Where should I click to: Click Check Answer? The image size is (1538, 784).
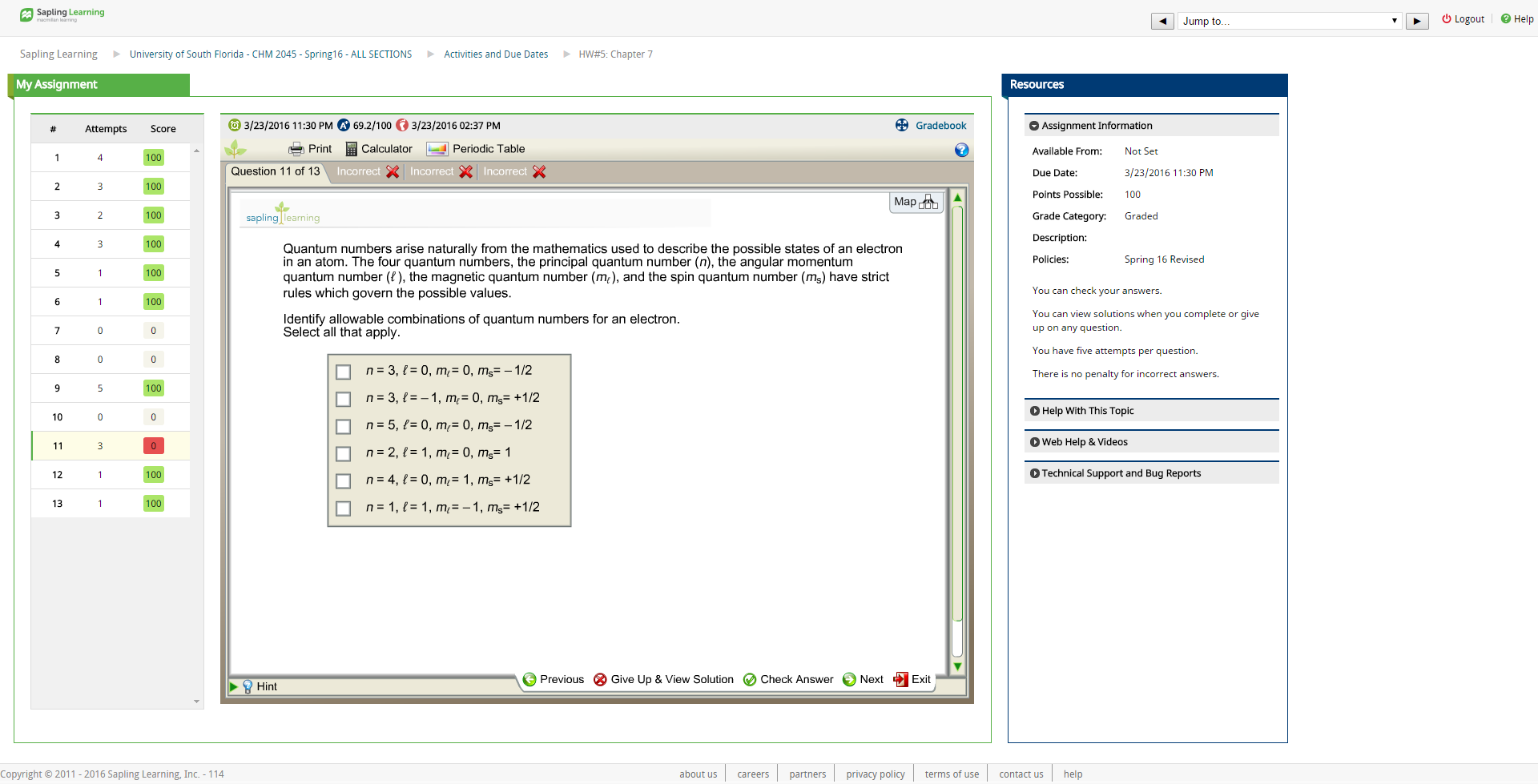[788, 680]
